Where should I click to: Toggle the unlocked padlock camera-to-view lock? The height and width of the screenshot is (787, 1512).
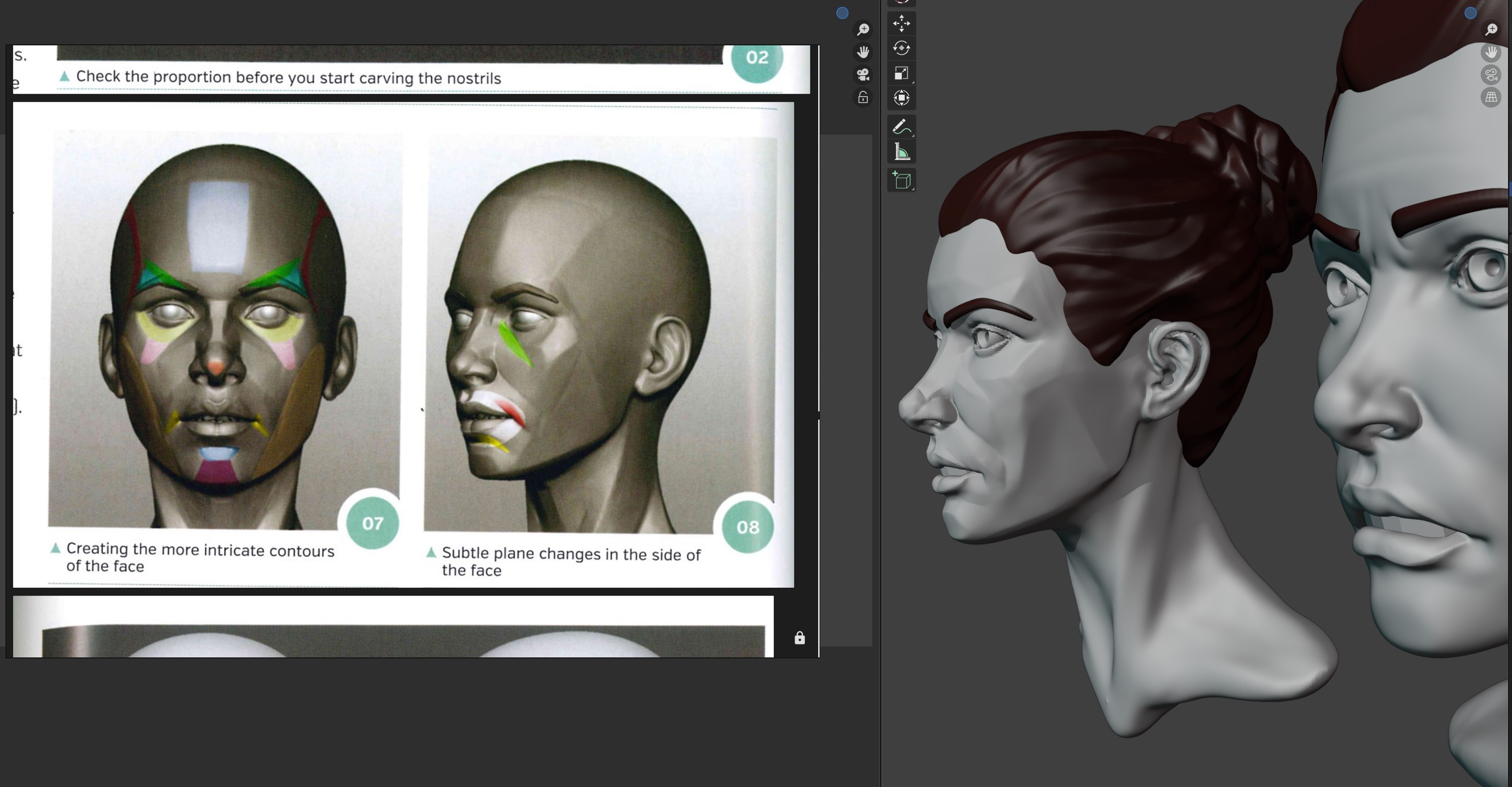point(863,98)
